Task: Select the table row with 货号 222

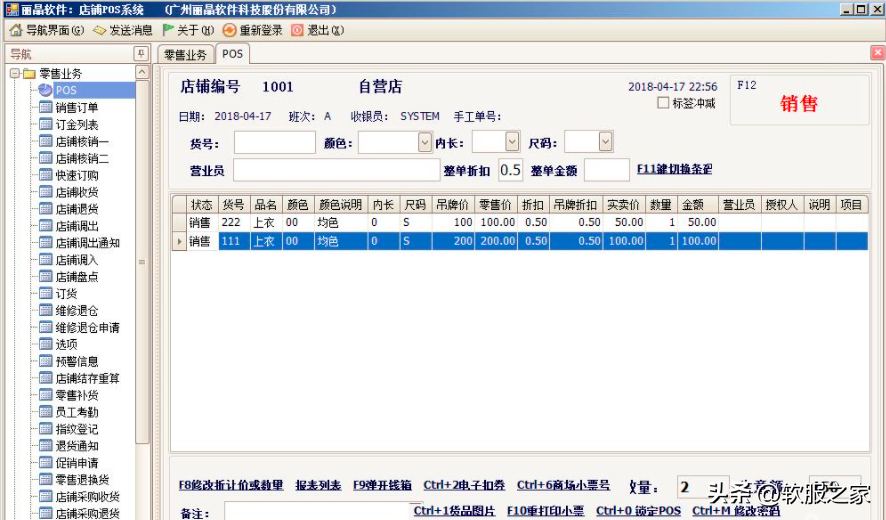Action: tap(231, 222)
